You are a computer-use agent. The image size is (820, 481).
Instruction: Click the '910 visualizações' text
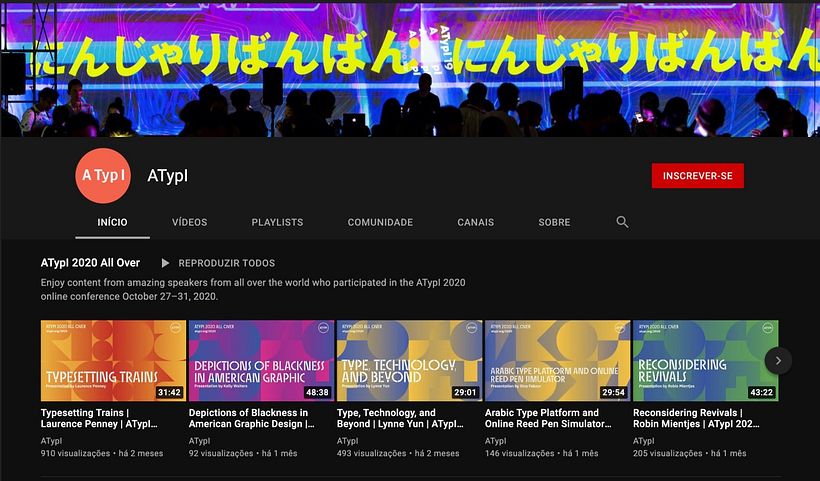pyautogui.click(x=75, y=453)
